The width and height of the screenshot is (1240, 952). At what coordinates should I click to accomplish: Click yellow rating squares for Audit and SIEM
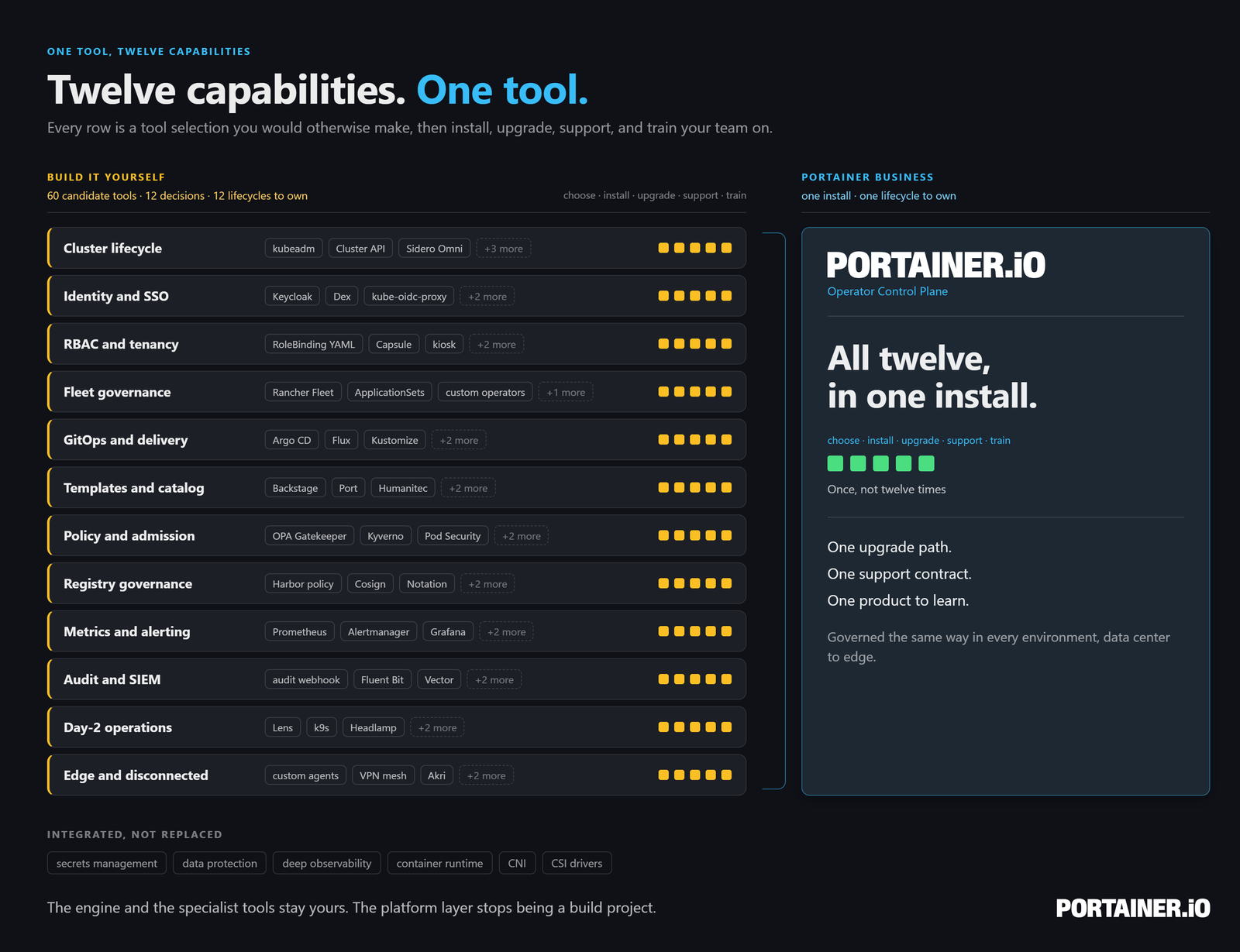(x=694, y=679)
